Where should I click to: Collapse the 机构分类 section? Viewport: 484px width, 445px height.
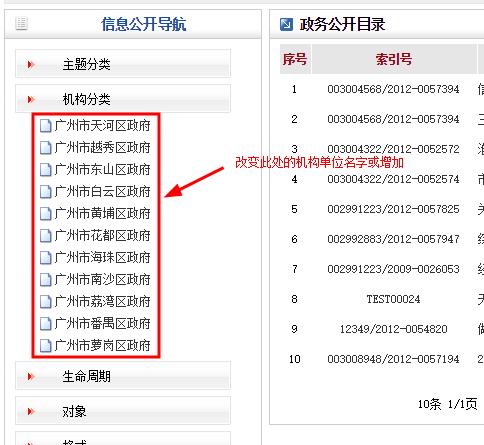(x=123, y=99)
